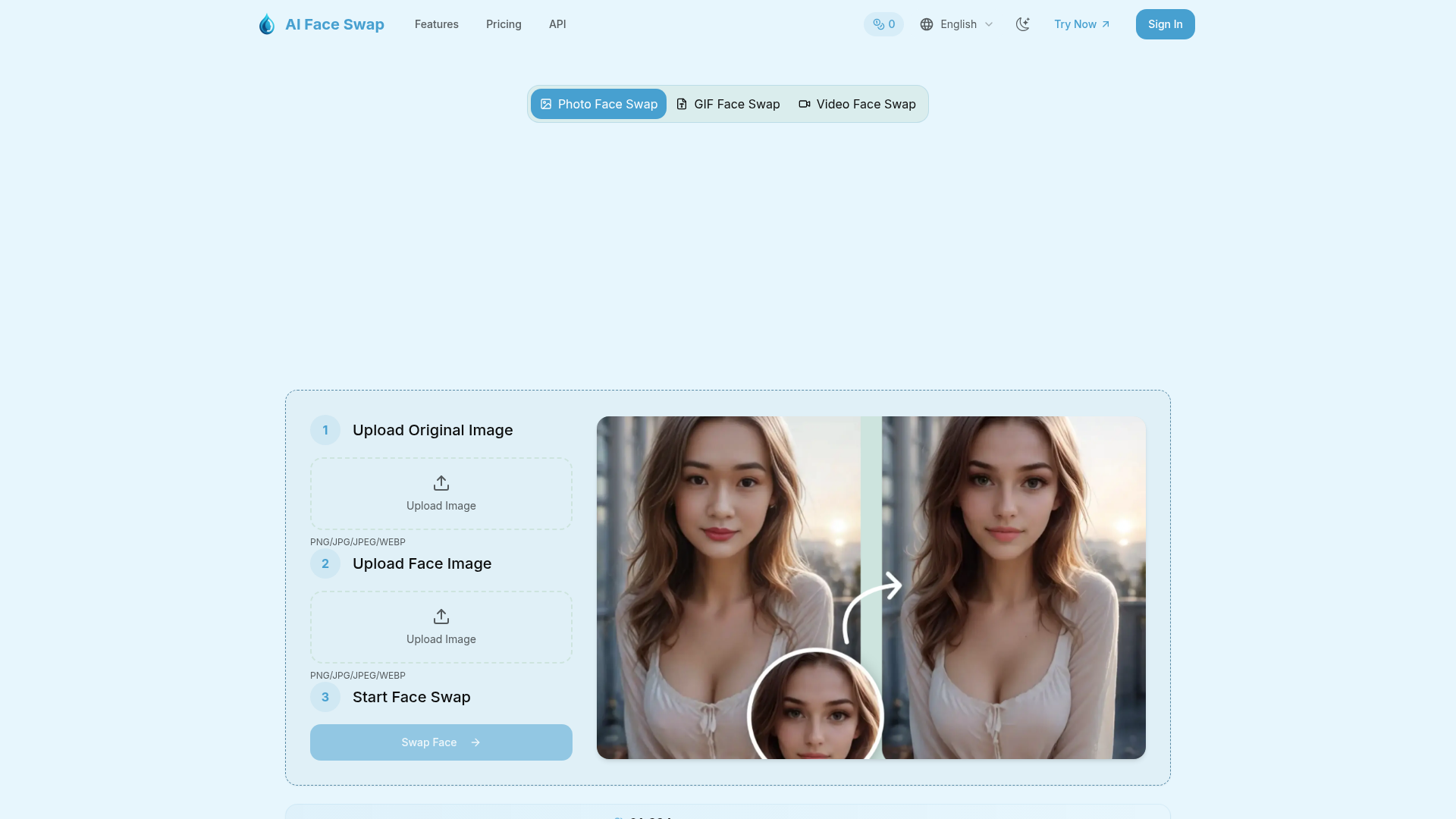Go to the Pricing page
1456x819 pixels.
click(x=504, y=24)
